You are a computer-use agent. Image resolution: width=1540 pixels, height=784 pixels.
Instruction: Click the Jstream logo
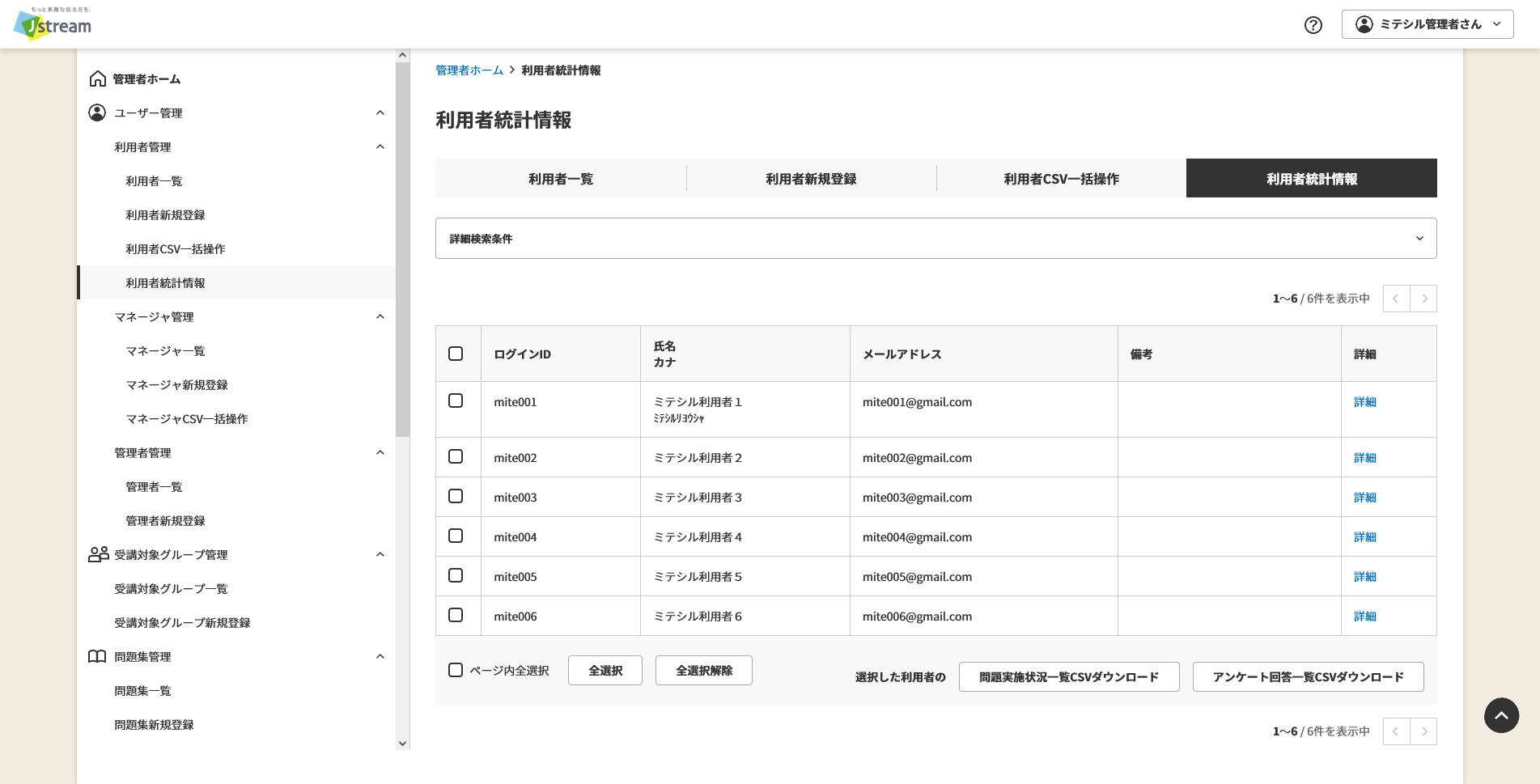(x=53, y=24)
